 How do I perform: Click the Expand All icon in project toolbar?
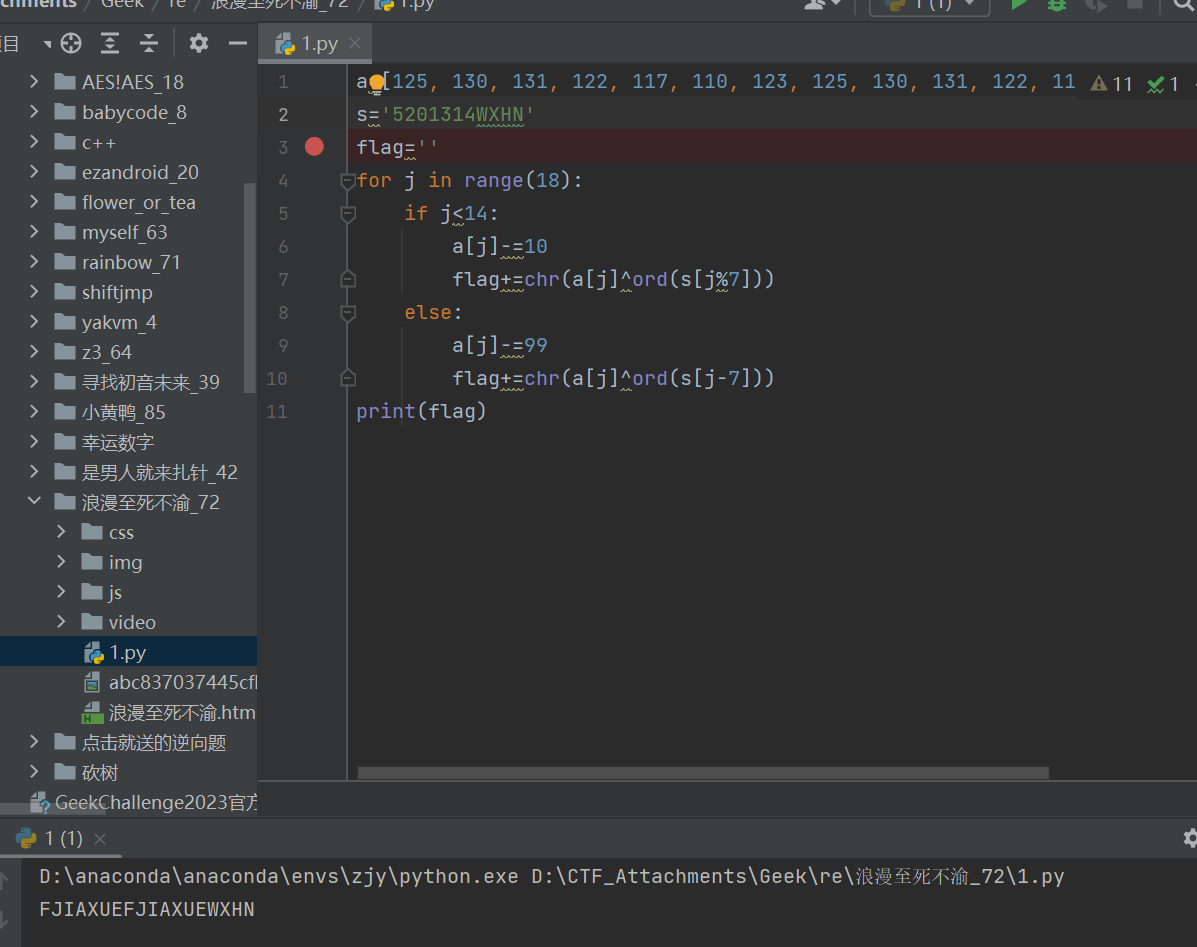tap(110, 43)
